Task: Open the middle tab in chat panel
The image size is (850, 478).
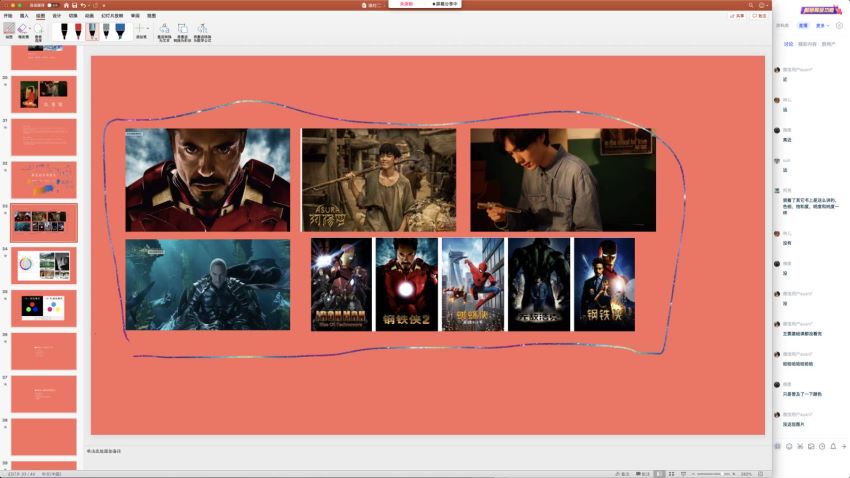Action: point(807,44)
